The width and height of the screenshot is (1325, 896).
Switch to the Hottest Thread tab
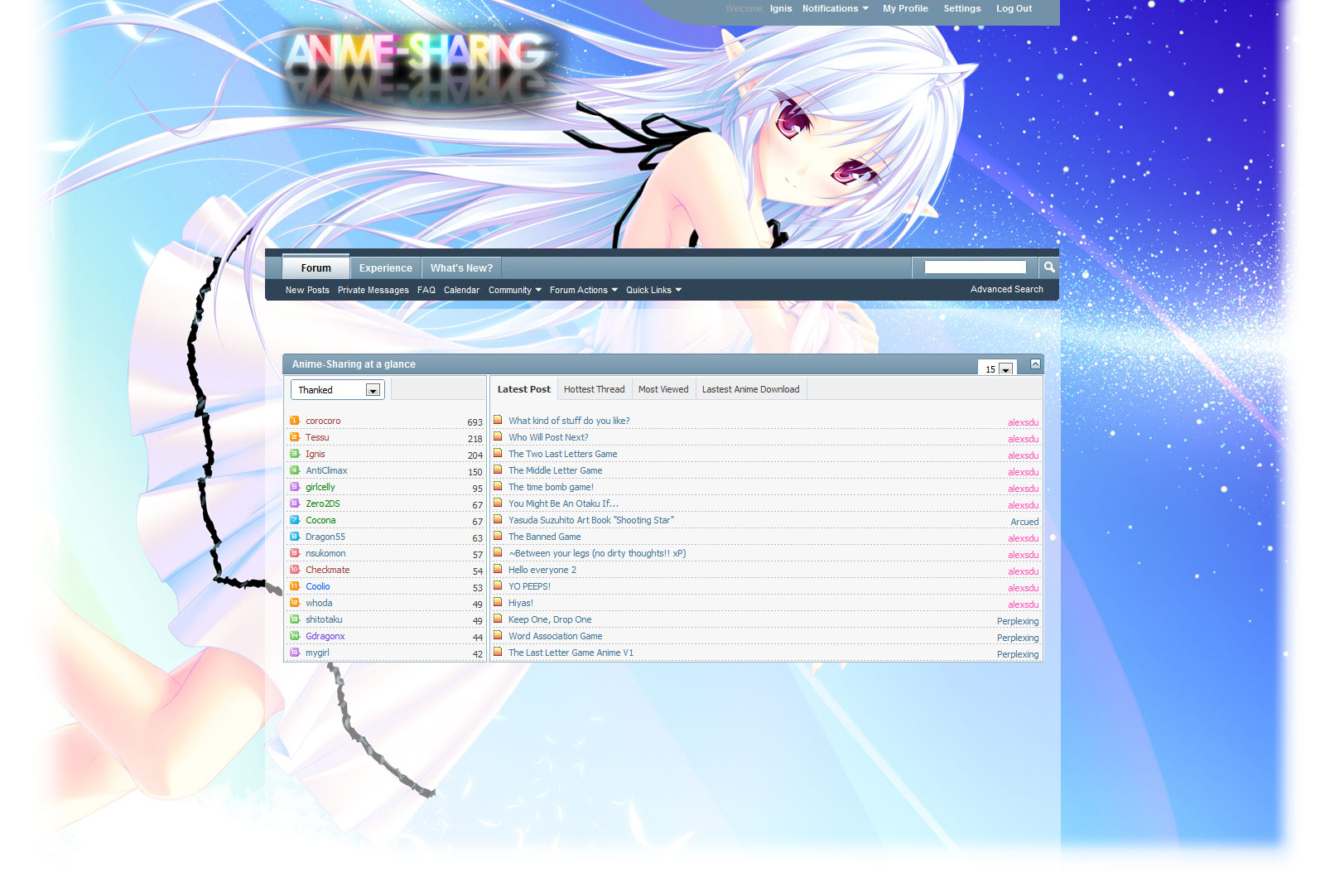[x=594, y=389]
